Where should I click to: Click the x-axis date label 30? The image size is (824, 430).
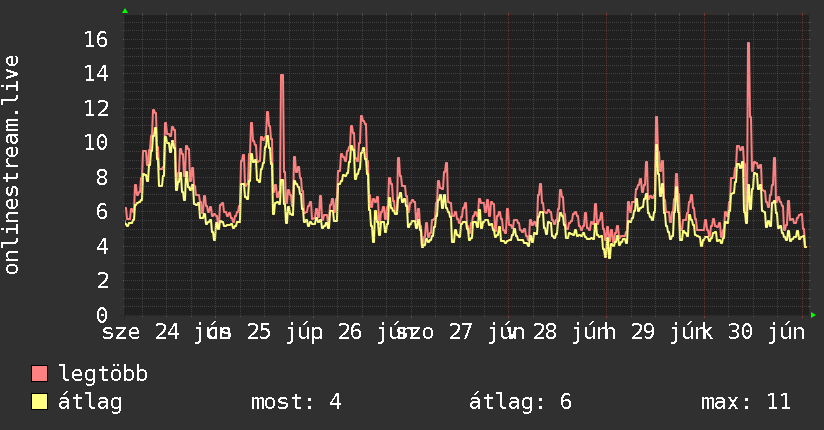740,332
